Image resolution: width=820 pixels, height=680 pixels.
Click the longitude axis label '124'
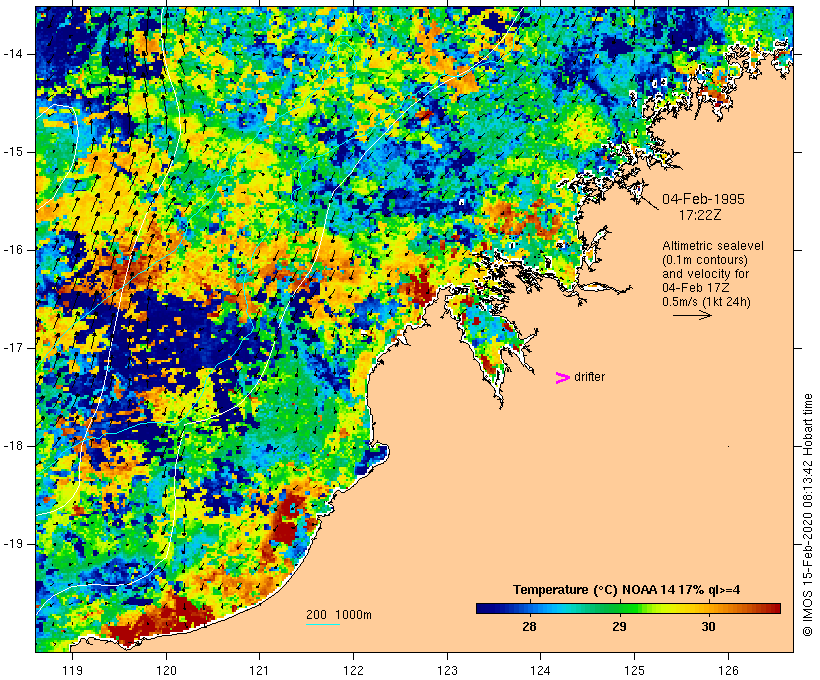(540, 671)
